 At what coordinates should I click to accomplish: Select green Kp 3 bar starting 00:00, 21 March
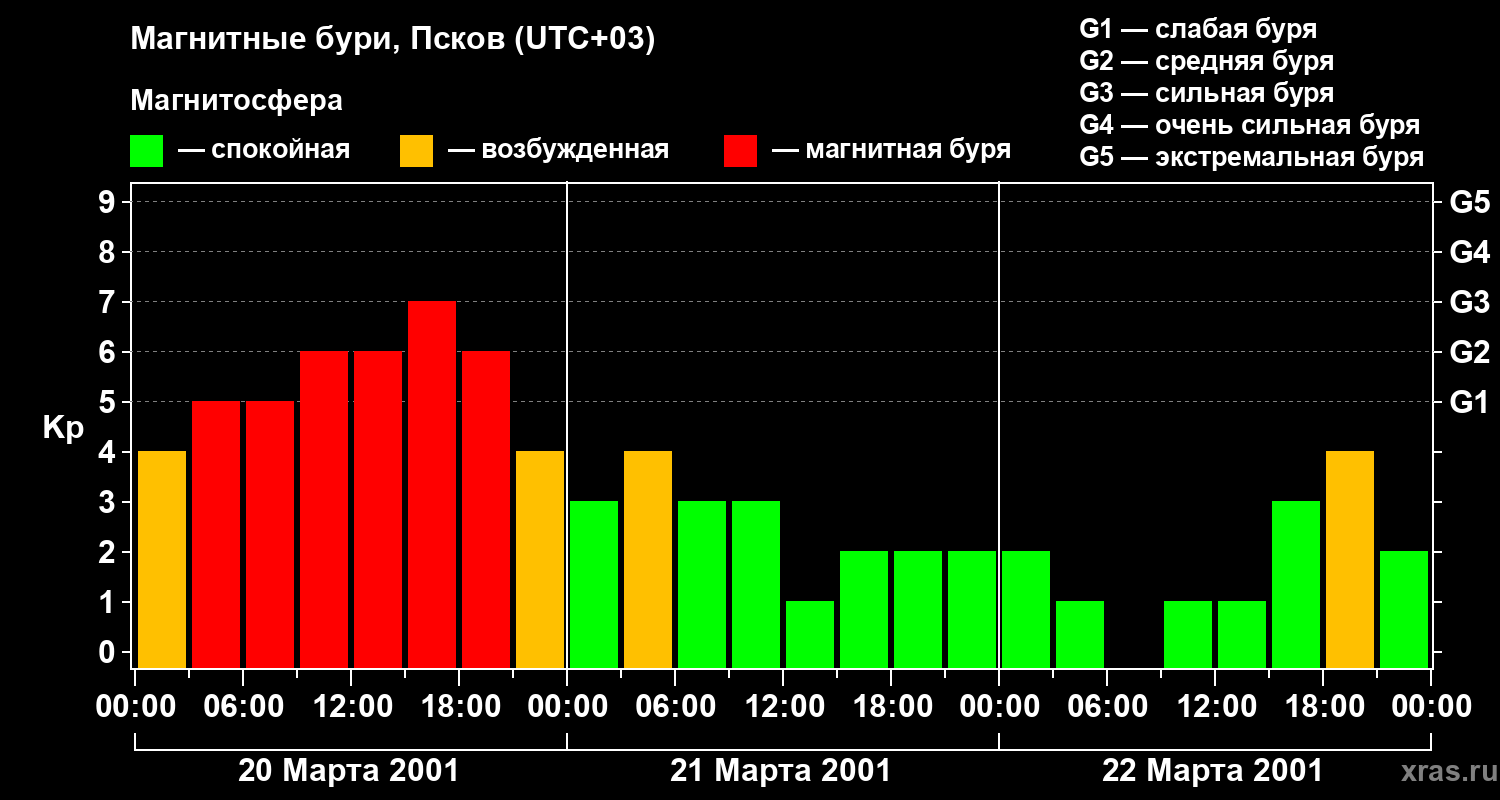594,585
